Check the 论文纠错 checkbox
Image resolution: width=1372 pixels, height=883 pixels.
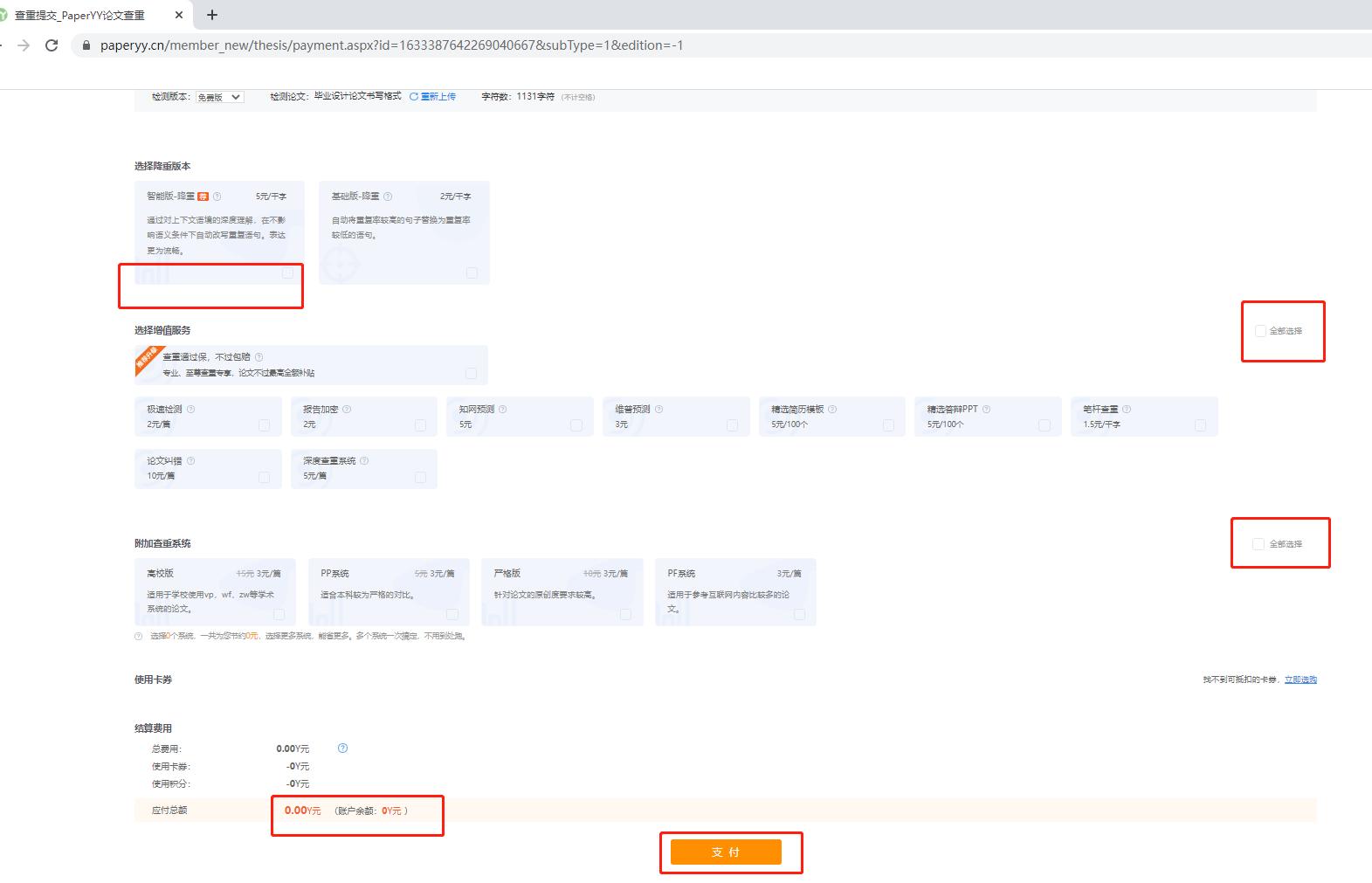[265, 477]
